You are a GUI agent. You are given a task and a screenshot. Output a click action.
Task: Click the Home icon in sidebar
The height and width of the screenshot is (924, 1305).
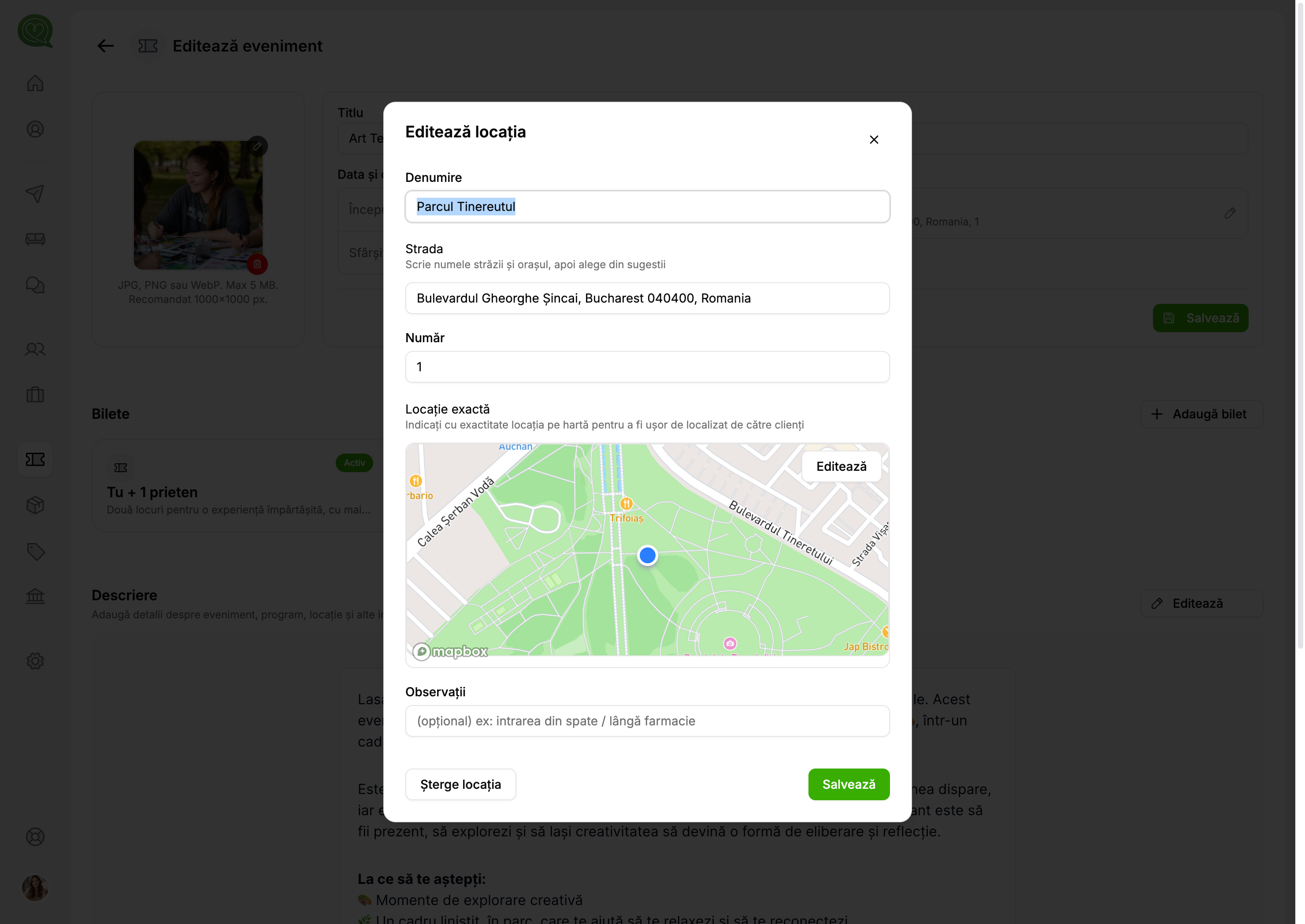coord(35,83)
